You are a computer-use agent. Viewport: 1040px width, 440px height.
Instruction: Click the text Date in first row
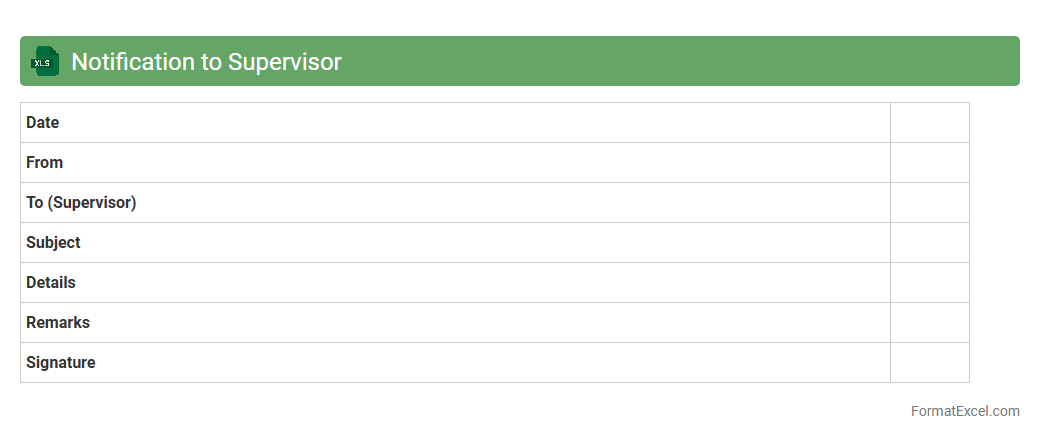point(42,123)
